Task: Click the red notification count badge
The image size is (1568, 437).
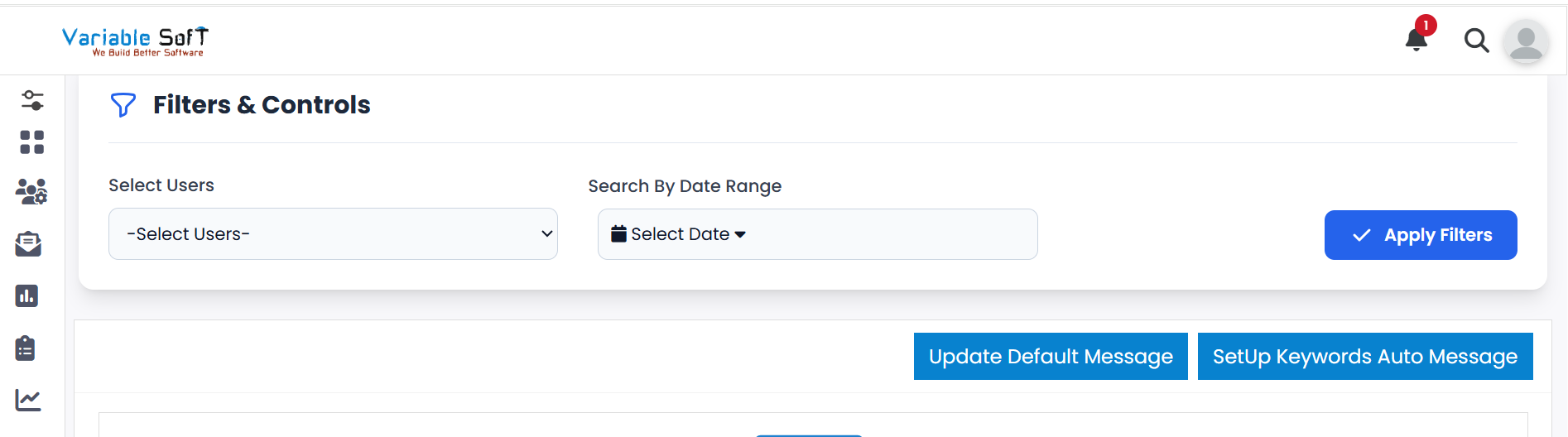Action: (x=1426, y=26)
